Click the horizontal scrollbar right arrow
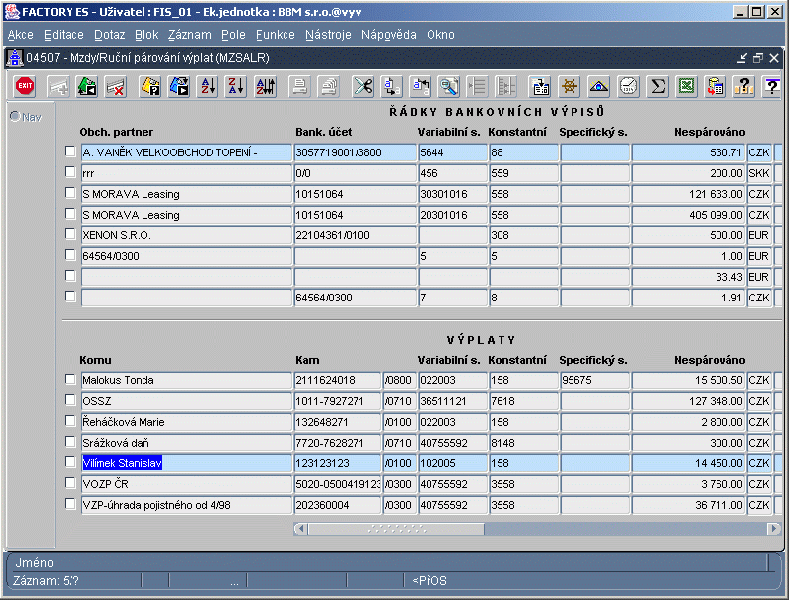Viewport: 789px width, 600px height. pyautogui.click(x=772, y=528)
